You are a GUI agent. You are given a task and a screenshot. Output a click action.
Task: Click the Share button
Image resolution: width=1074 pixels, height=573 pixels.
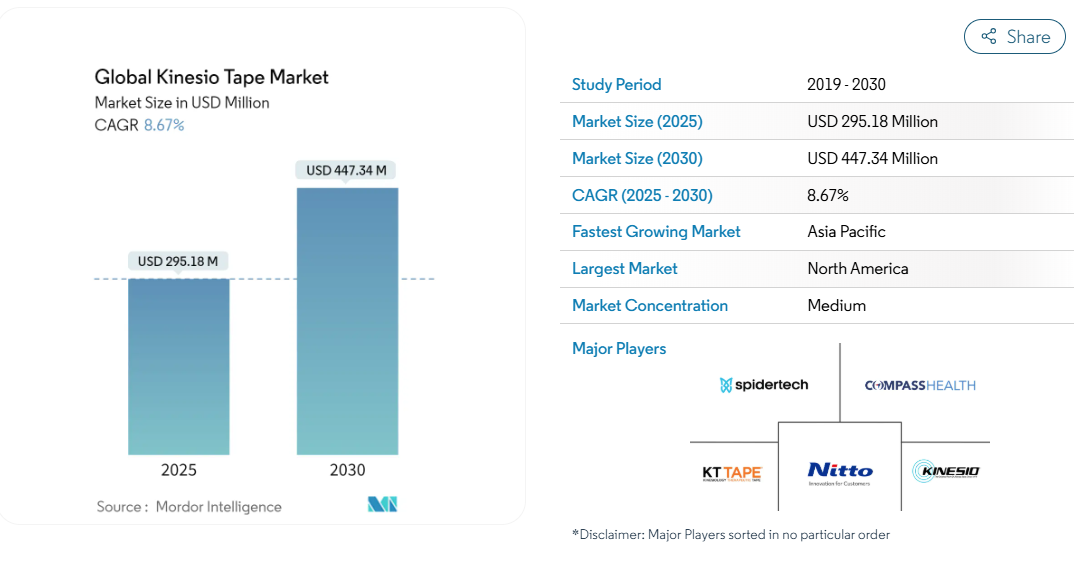point(1014,36)
